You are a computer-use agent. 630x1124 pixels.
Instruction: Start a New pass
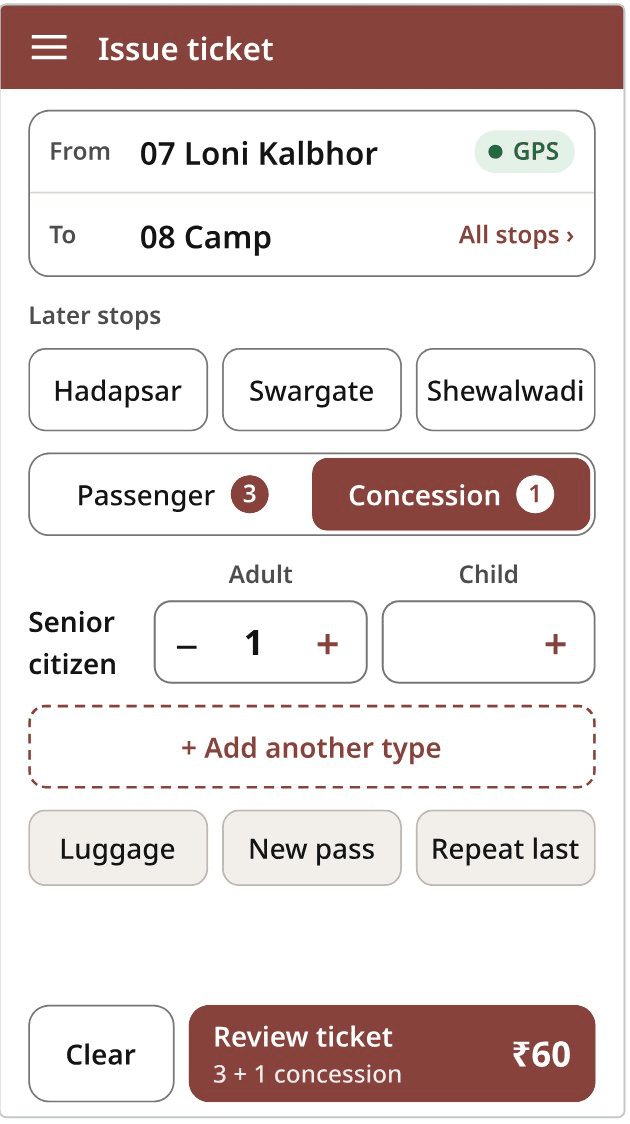click(x=312, y=849)
